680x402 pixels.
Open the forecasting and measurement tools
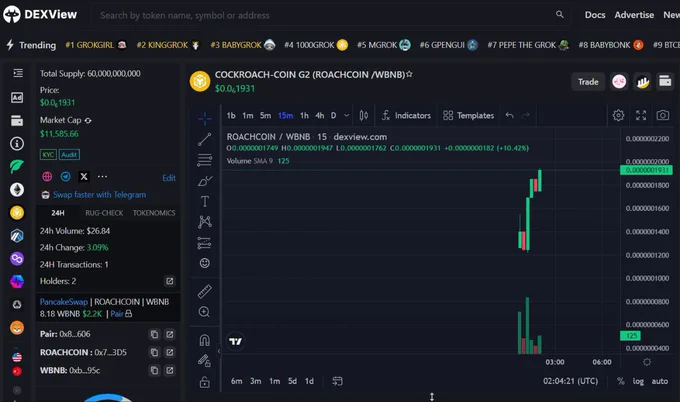pyautogui.click(x=205, y=243)
